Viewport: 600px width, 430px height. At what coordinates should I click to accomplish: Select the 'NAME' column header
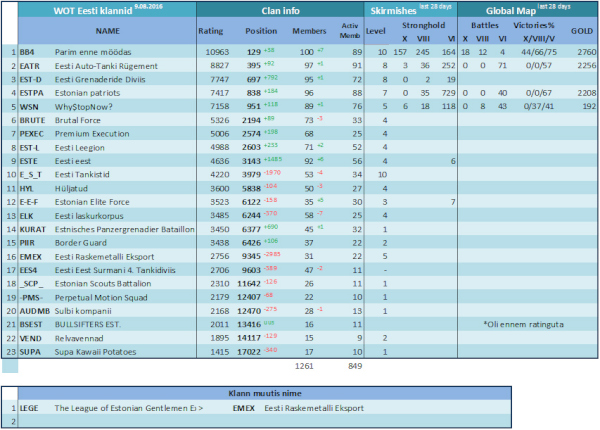coord(108,31)
